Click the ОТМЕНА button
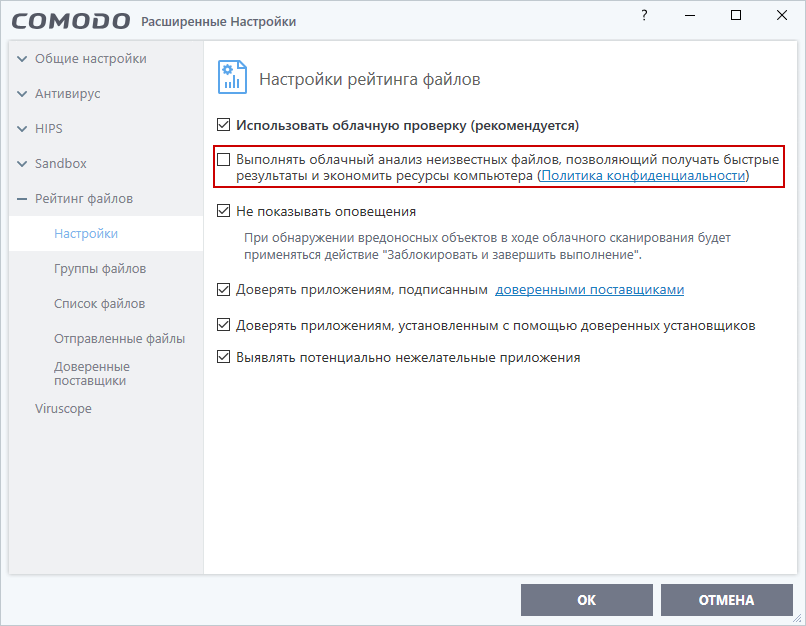806x626 pixels. pyautogui.click(x=726, y=600)
